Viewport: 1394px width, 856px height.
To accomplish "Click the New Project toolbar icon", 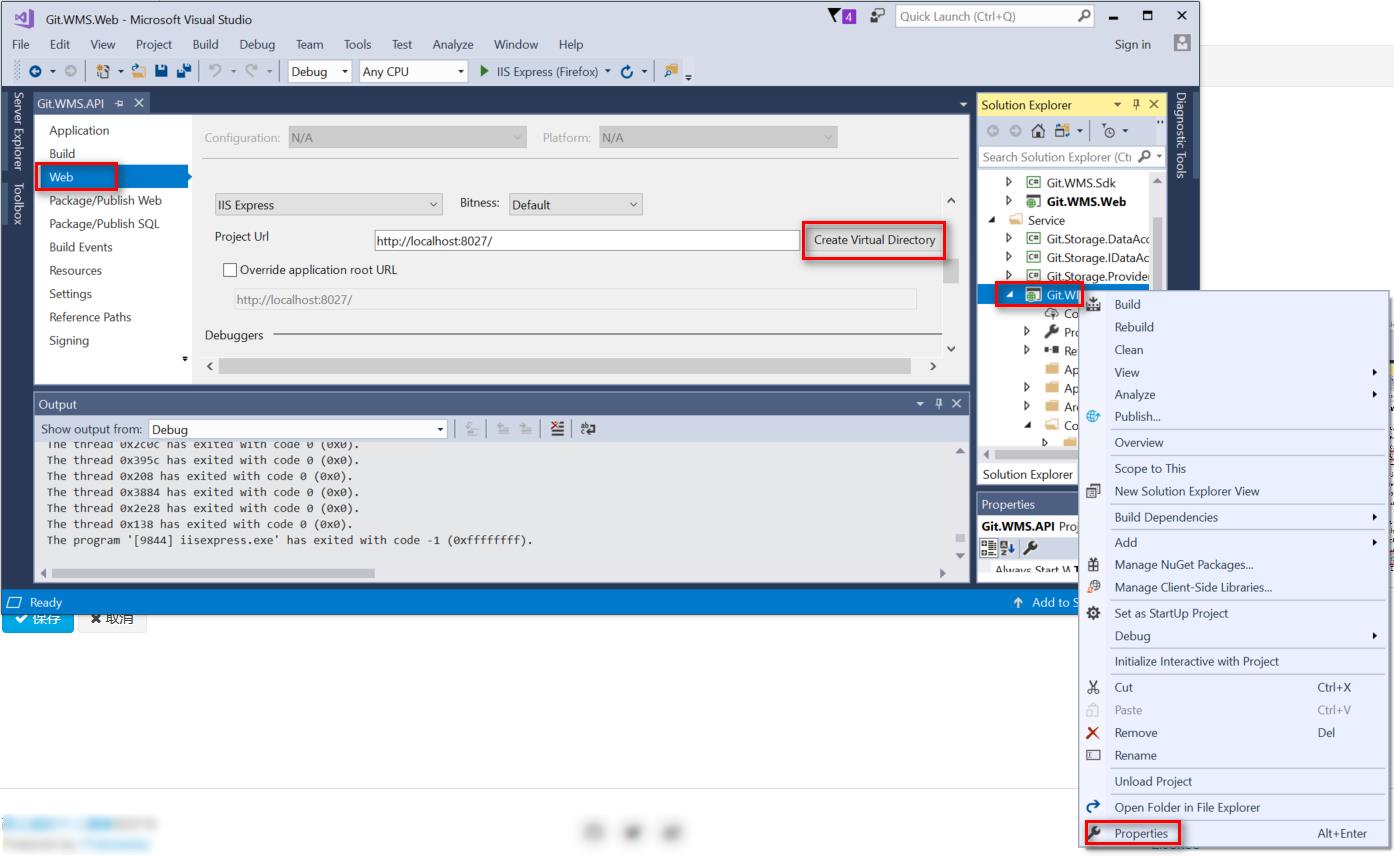I will 102,71.
